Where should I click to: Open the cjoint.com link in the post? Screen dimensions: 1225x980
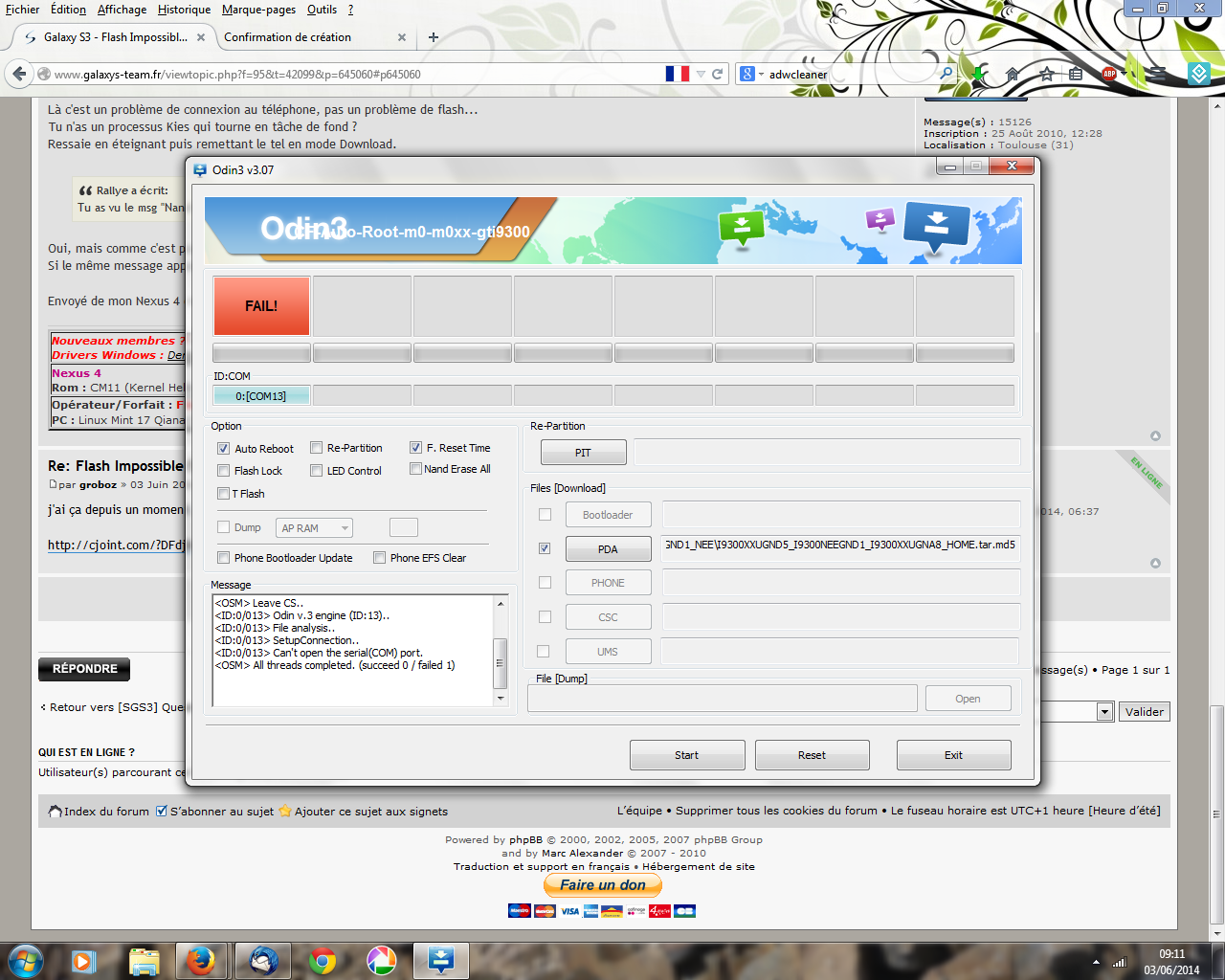pyautogui.click(x=117, y=546)
